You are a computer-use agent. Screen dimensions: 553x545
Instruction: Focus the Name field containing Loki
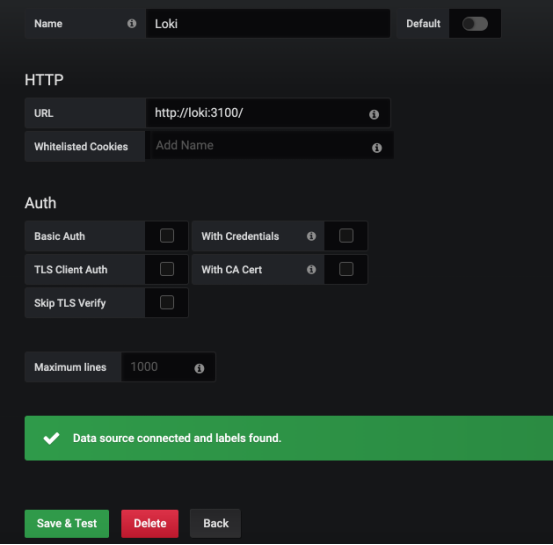click(x=268, y=24)
